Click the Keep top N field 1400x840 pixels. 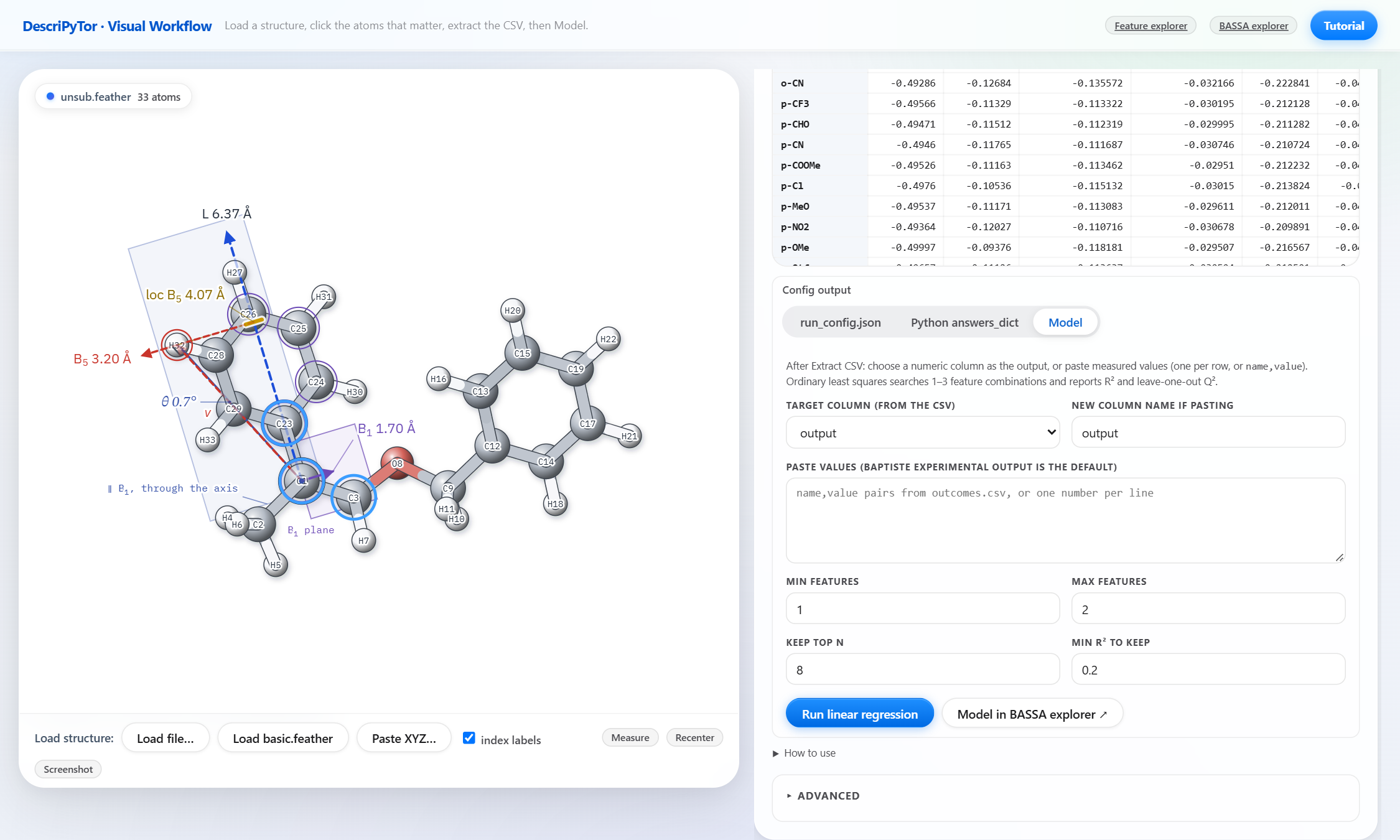pyautogui.click(x=923, y=669)
